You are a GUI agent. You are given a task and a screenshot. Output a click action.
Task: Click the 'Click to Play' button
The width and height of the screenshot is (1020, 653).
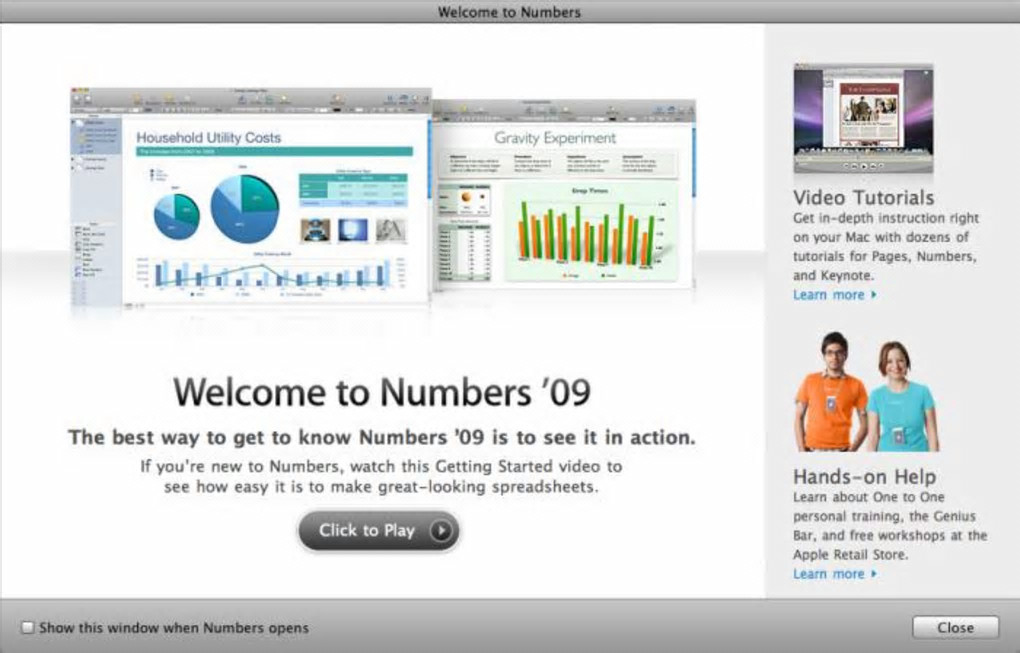click(379, 531)
